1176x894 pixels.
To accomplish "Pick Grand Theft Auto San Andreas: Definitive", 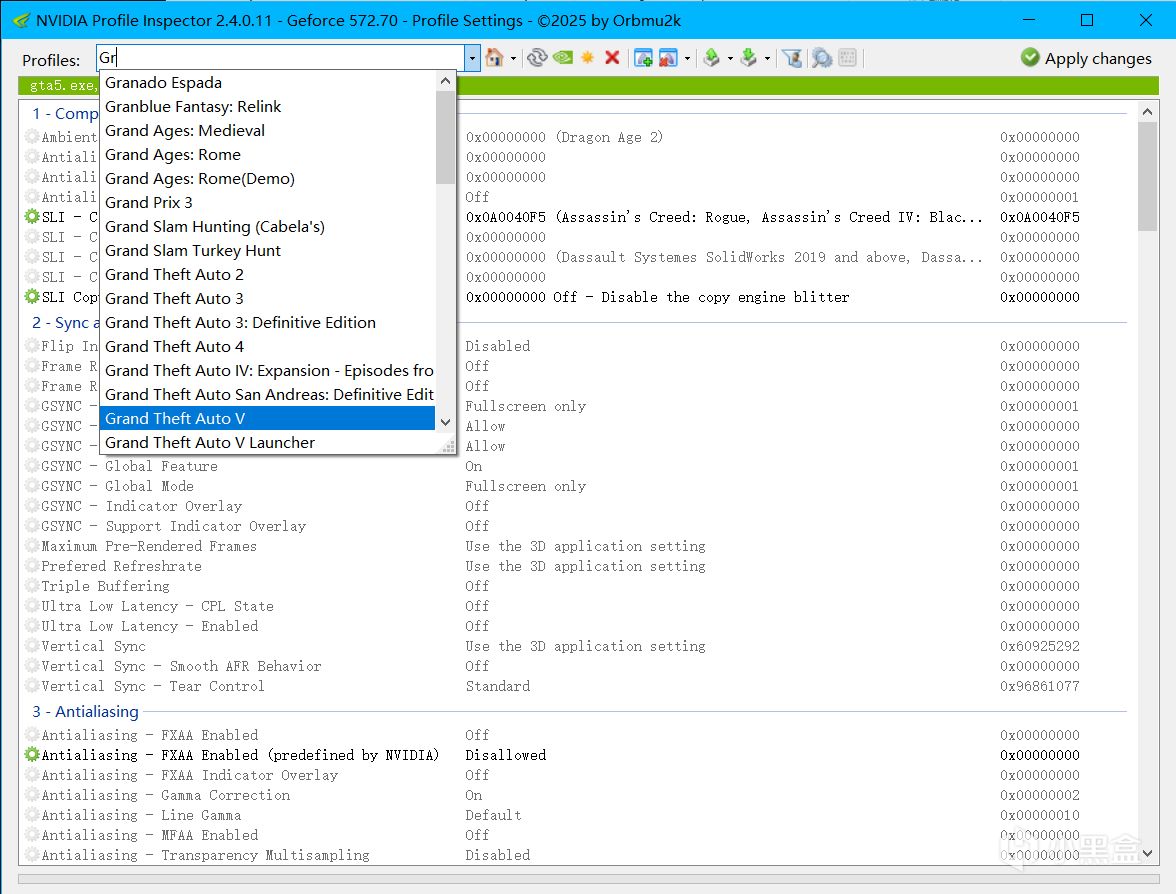I will tap(269, 394).
